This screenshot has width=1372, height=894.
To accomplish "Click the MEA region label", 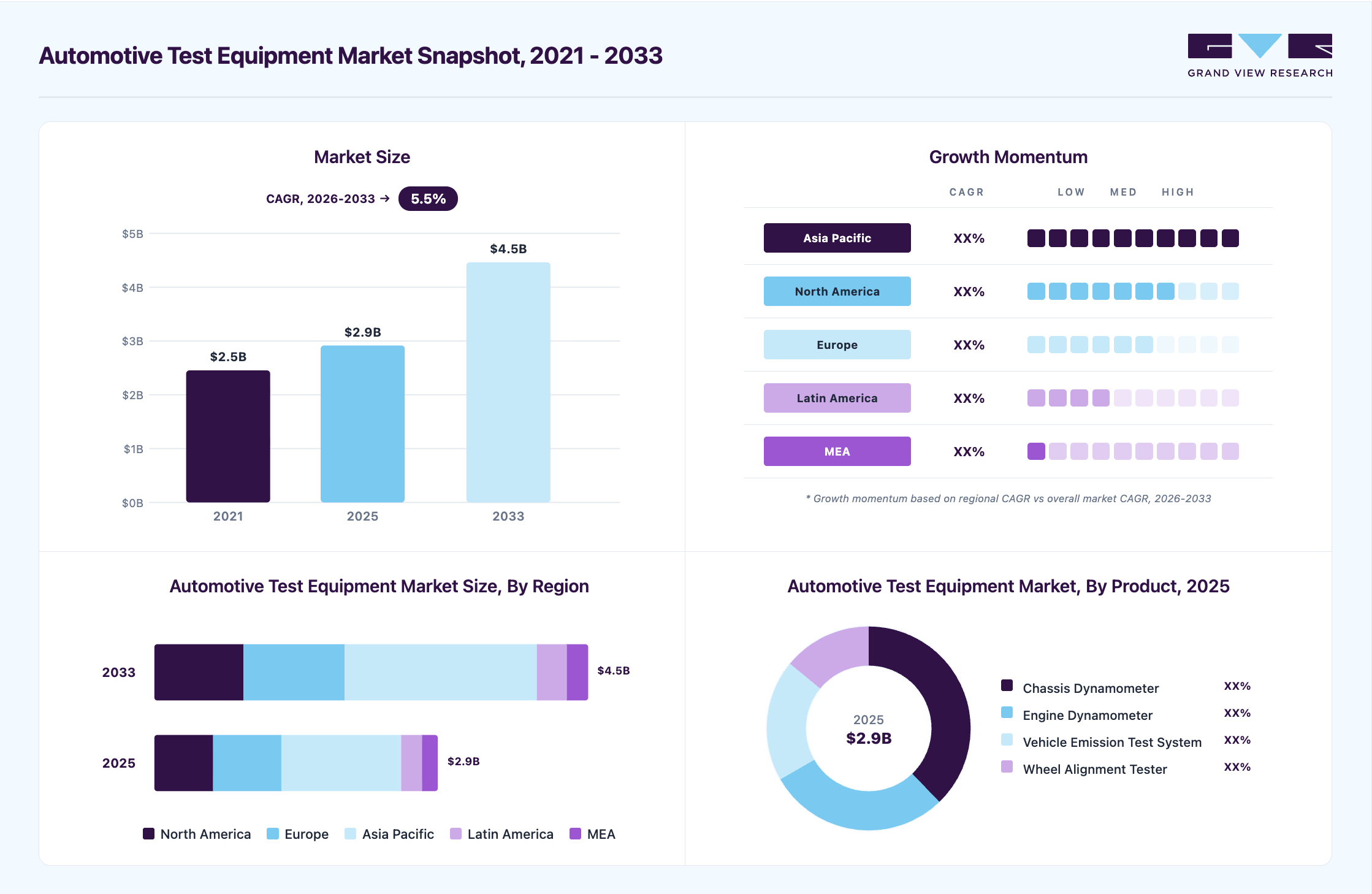I will coord(837,451).
